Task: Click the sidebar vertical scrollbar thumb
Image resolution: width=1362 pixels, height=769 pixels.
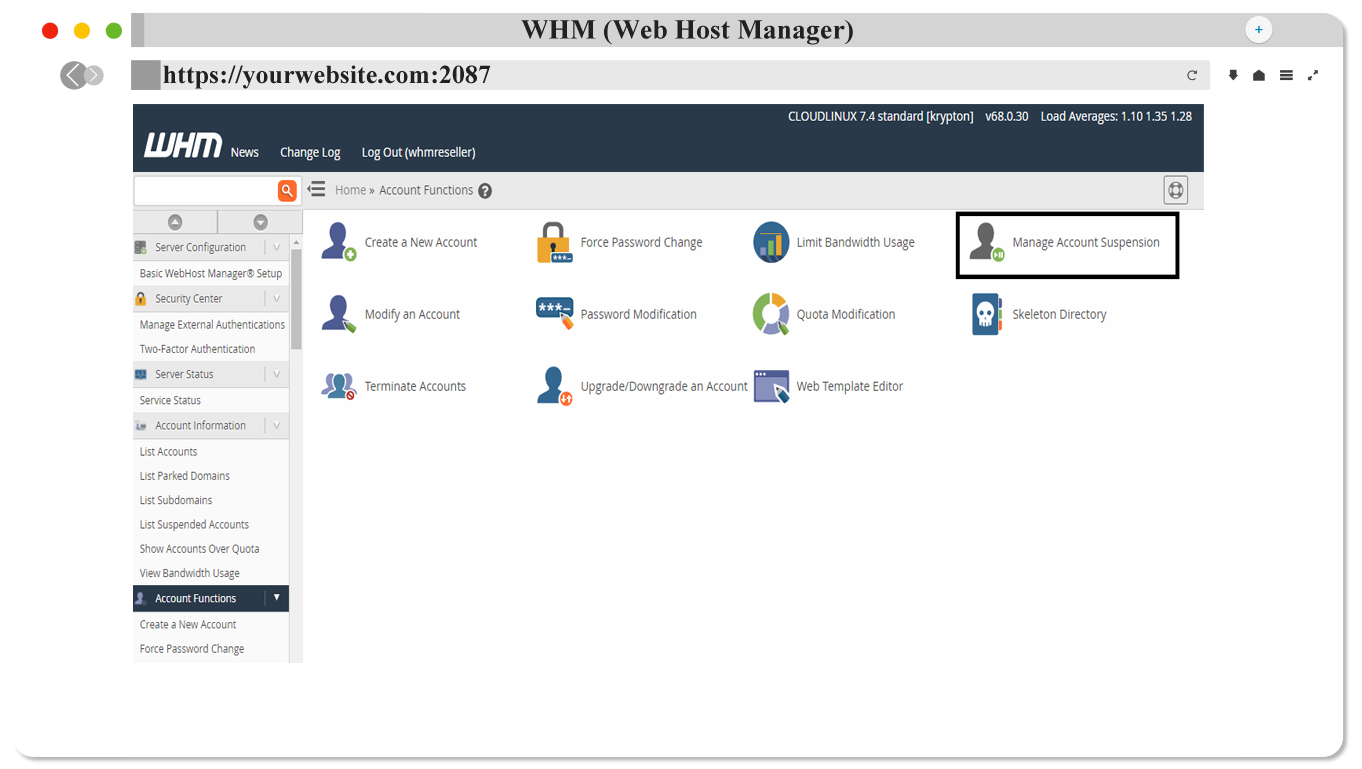Action: 296,299
